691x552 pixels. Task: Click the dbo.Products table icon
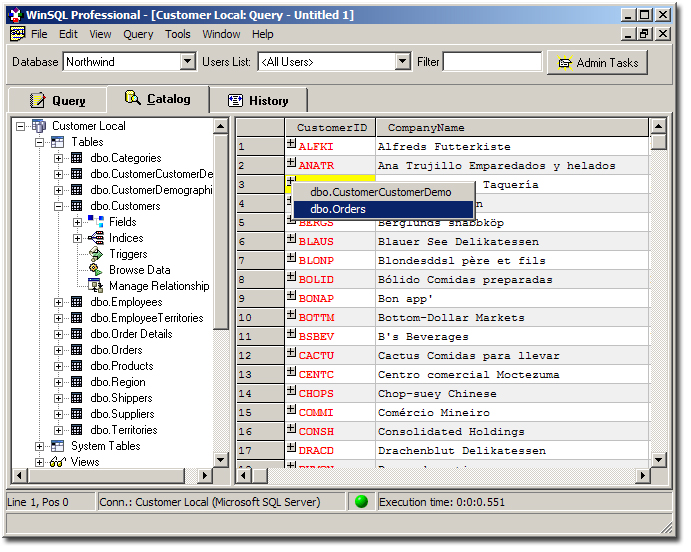77,366
